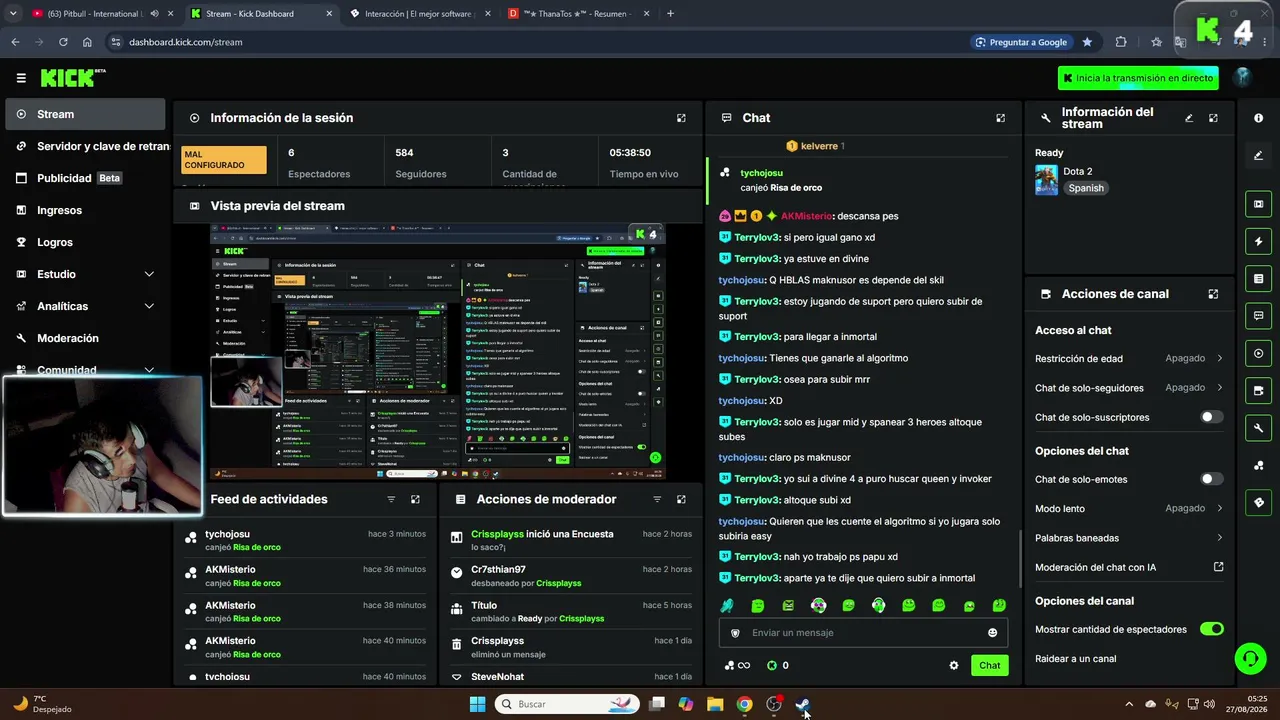Open Restricción de edad options
This screenshot has height=720, width=1280.
1129,358
